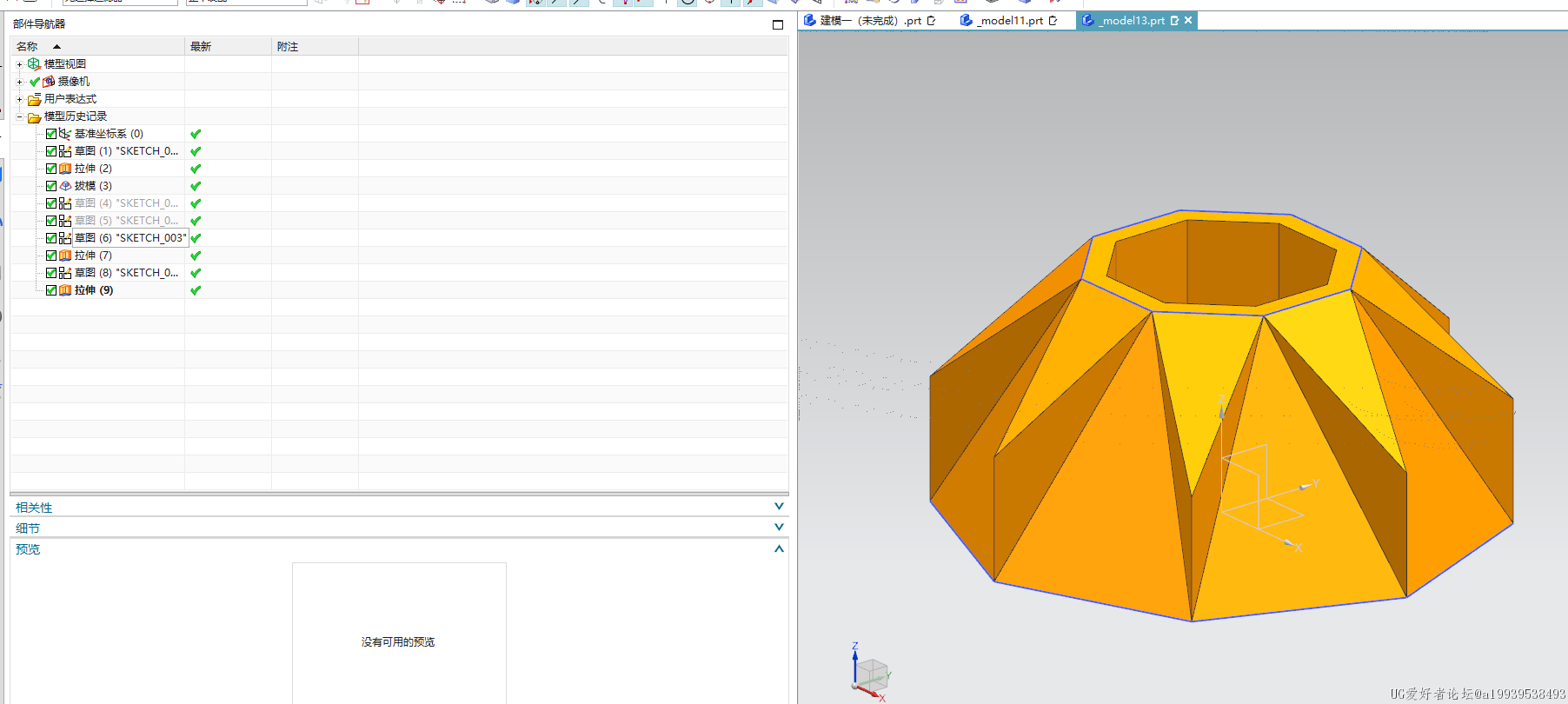
Task: Expand the 模型视图 tree node
Action: pyautogui.click(x=19, y=64)
